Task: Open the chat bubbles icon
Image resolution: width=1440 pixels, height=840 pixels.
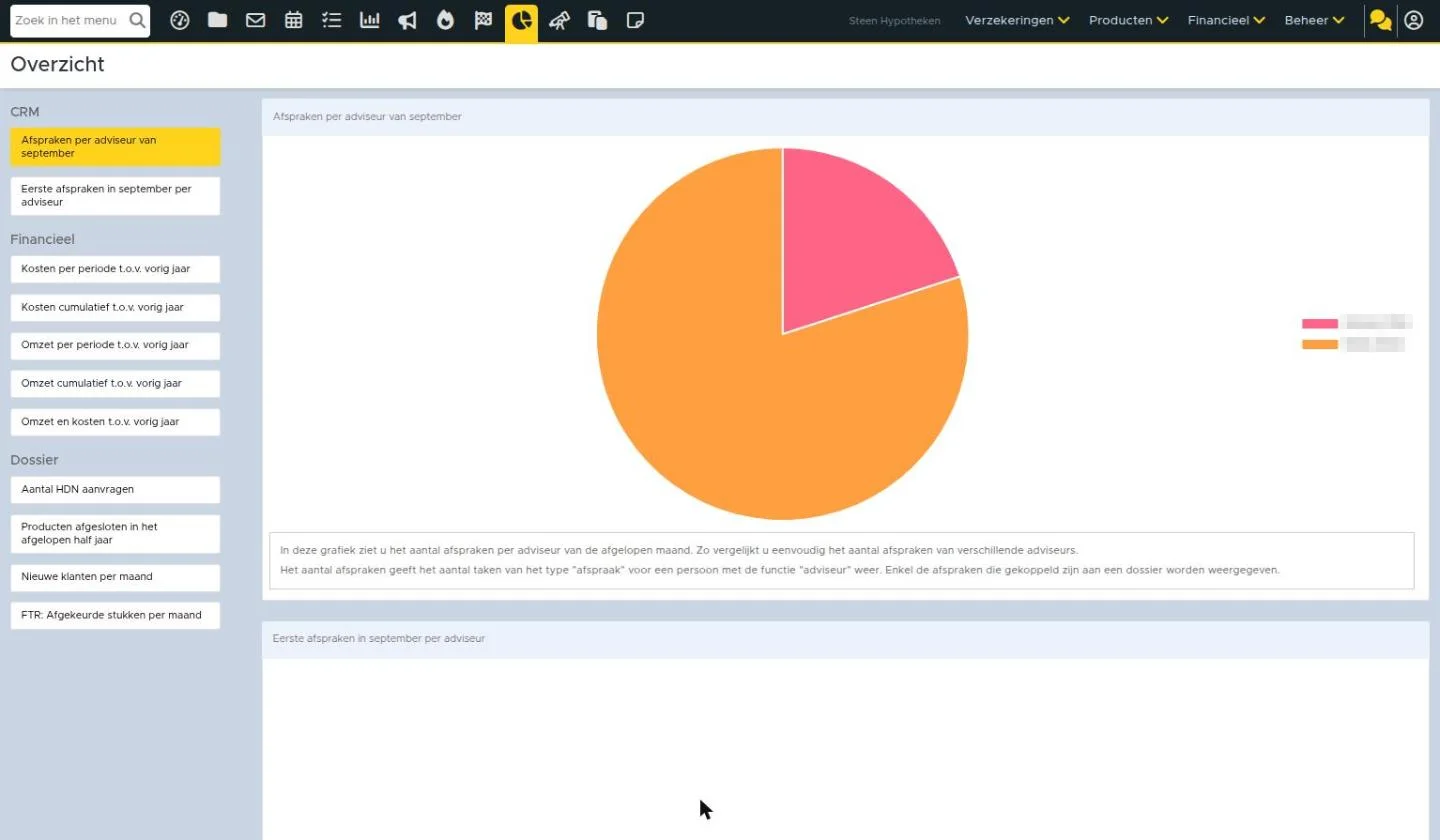Action: point(1381,20)
